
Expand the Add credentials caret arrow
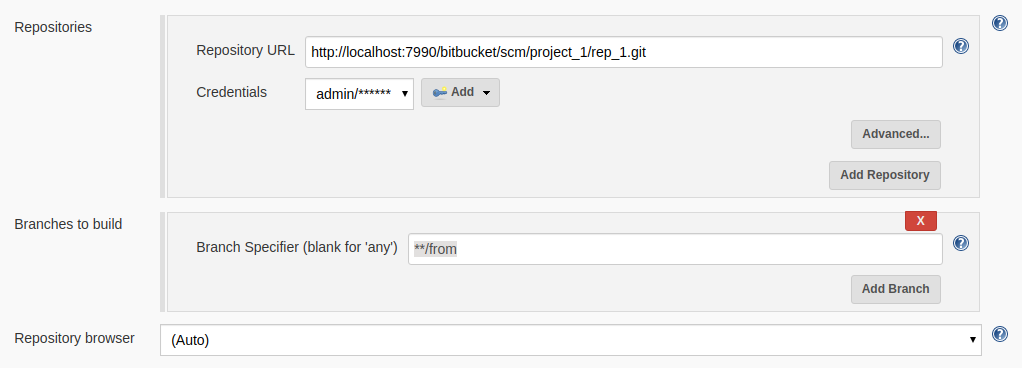pyautogui.click(x=486, y=93)
